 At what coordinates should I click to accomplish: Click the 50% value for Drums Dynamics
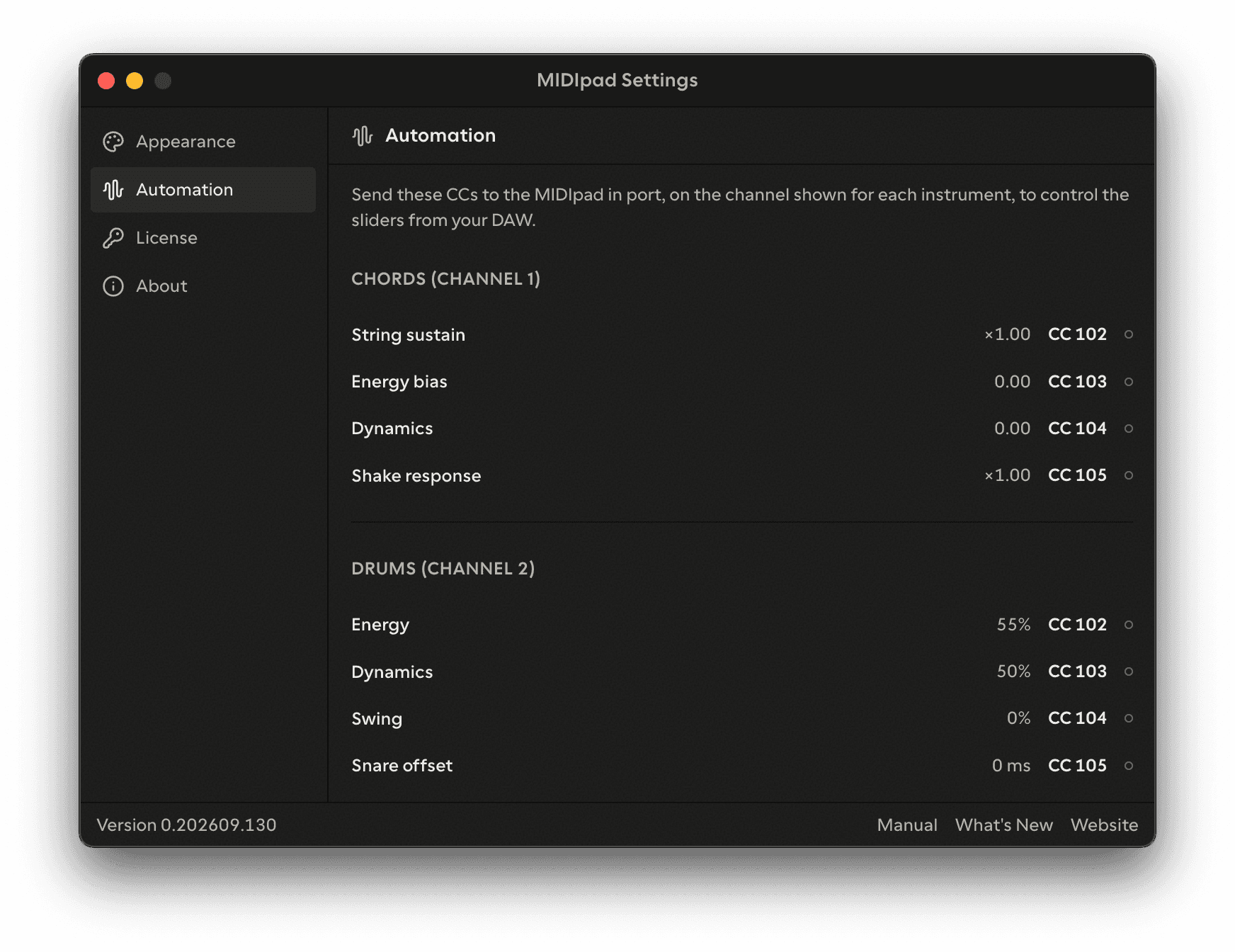click(1014, 671)
